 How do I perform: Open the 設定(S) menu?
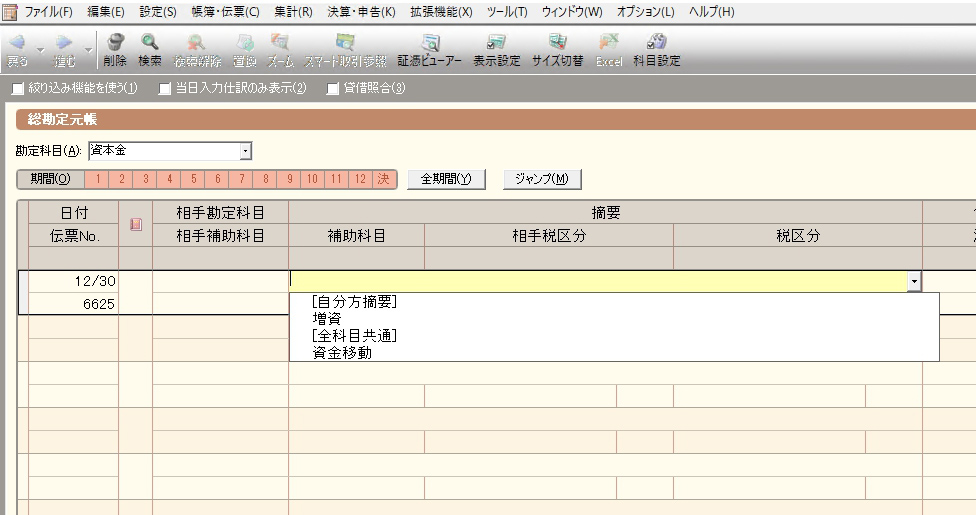coord(157,12)
